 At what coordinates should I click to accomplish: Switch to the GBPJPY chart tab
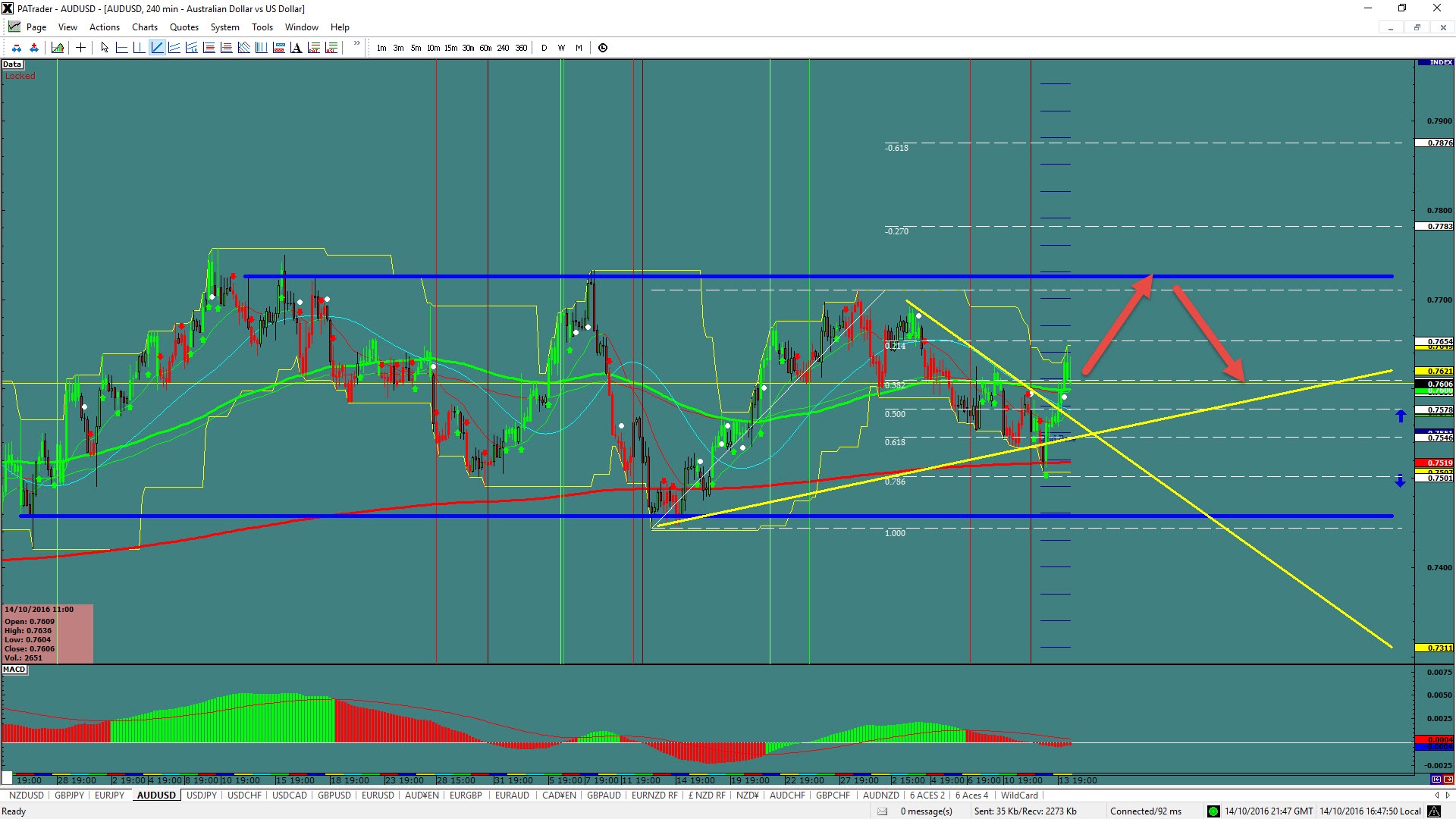click(x=70, y=795)
